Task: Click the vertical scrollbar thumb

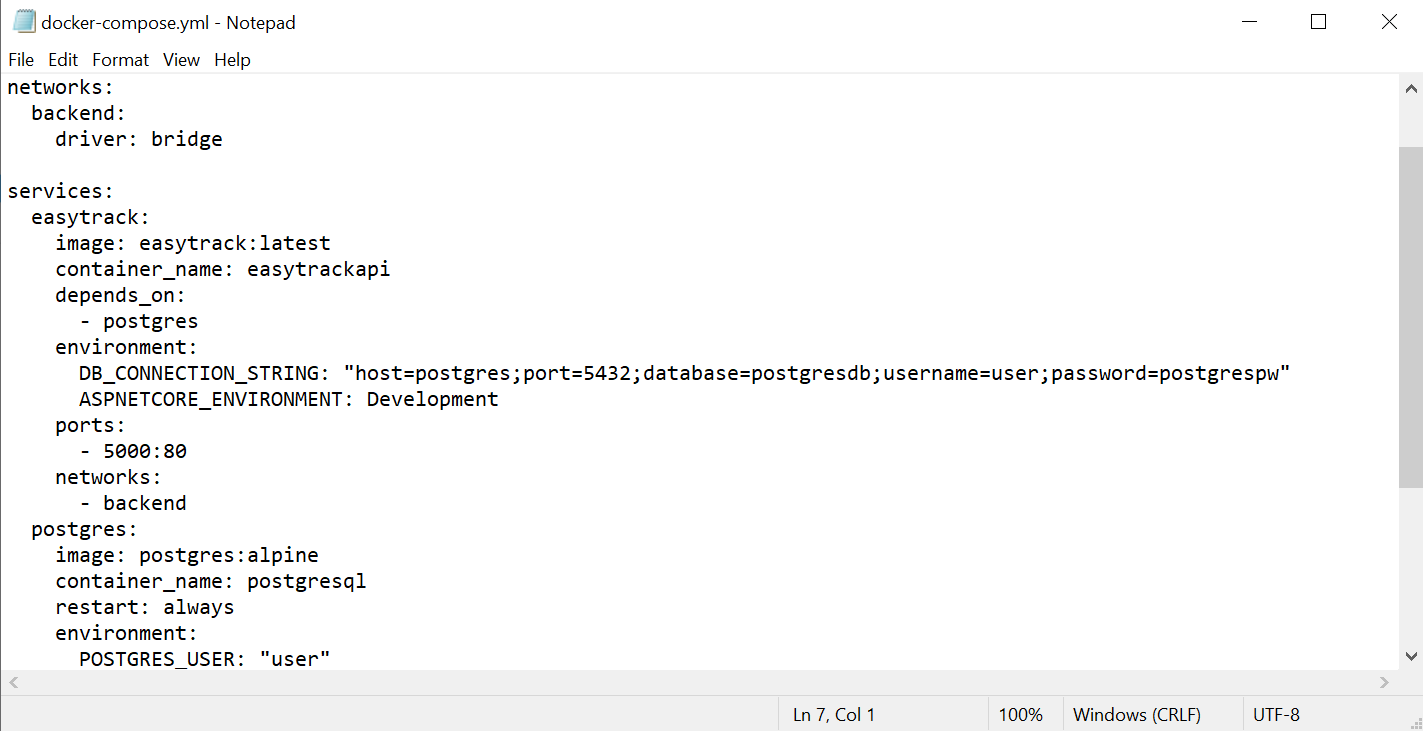Action: click(x=1411, y=315)
